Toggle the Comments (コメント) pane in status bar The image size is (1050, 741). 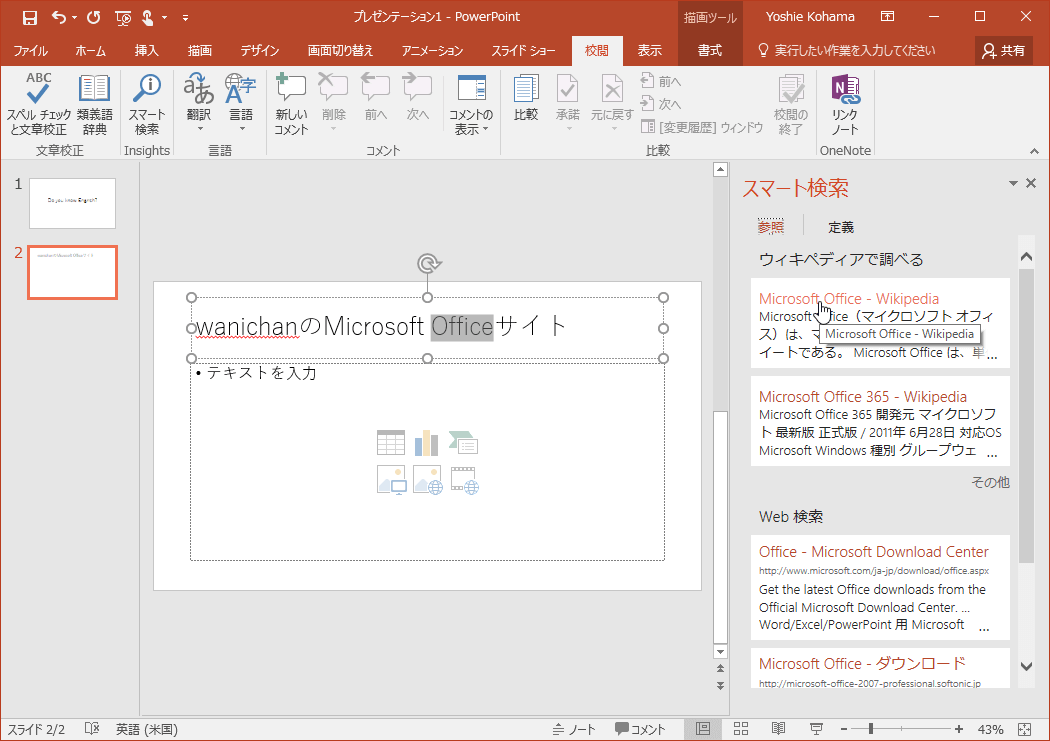coord(640,729)
